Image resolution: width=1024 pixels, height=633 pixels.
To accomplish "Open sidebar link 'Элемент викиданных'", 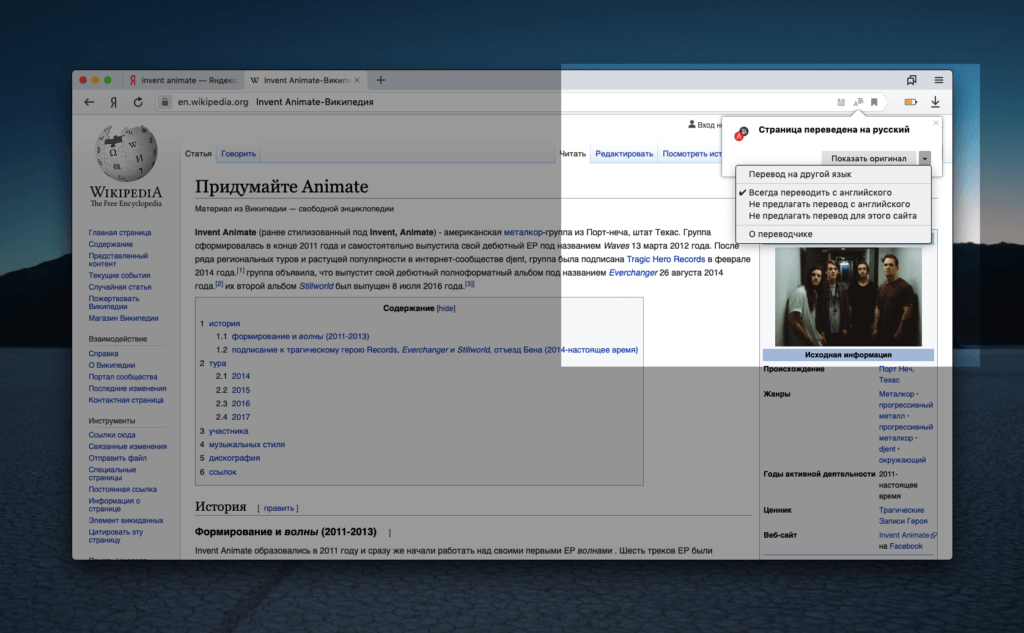I will [x=126, y=521].
